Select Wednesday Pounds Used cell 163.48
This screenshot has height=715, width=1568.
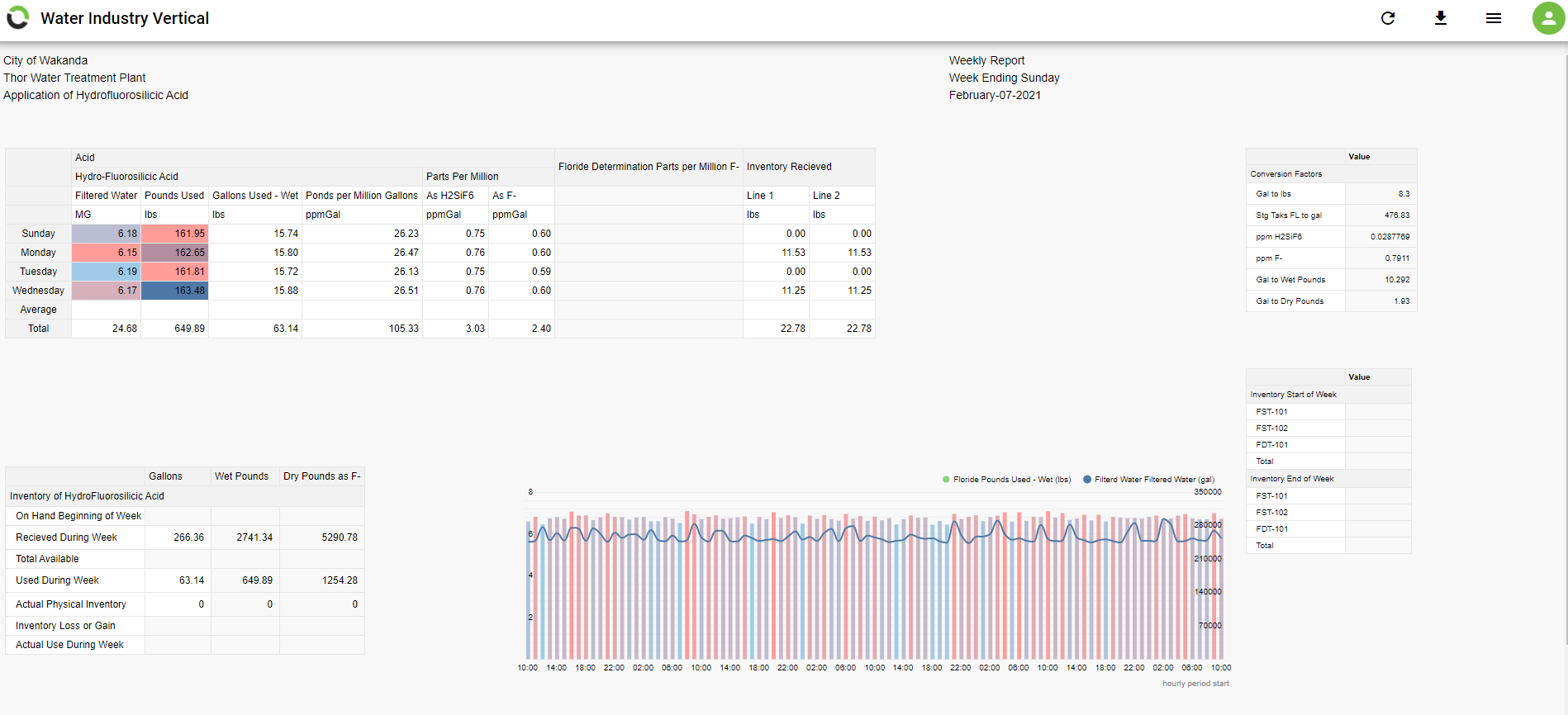175,291
